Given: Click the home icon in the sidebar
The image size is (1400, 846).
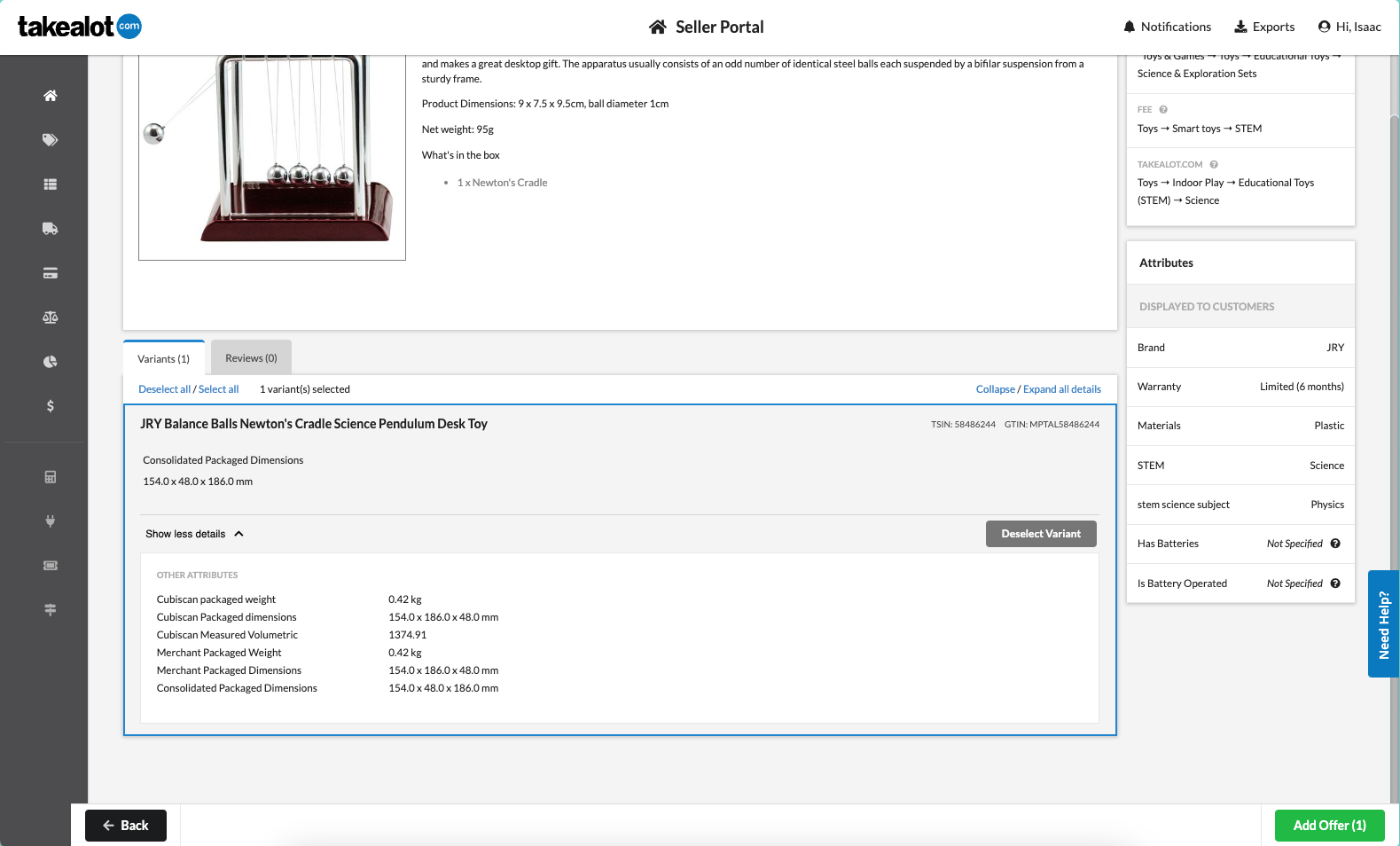Looking at the screenshot, I should pos(51,96).
